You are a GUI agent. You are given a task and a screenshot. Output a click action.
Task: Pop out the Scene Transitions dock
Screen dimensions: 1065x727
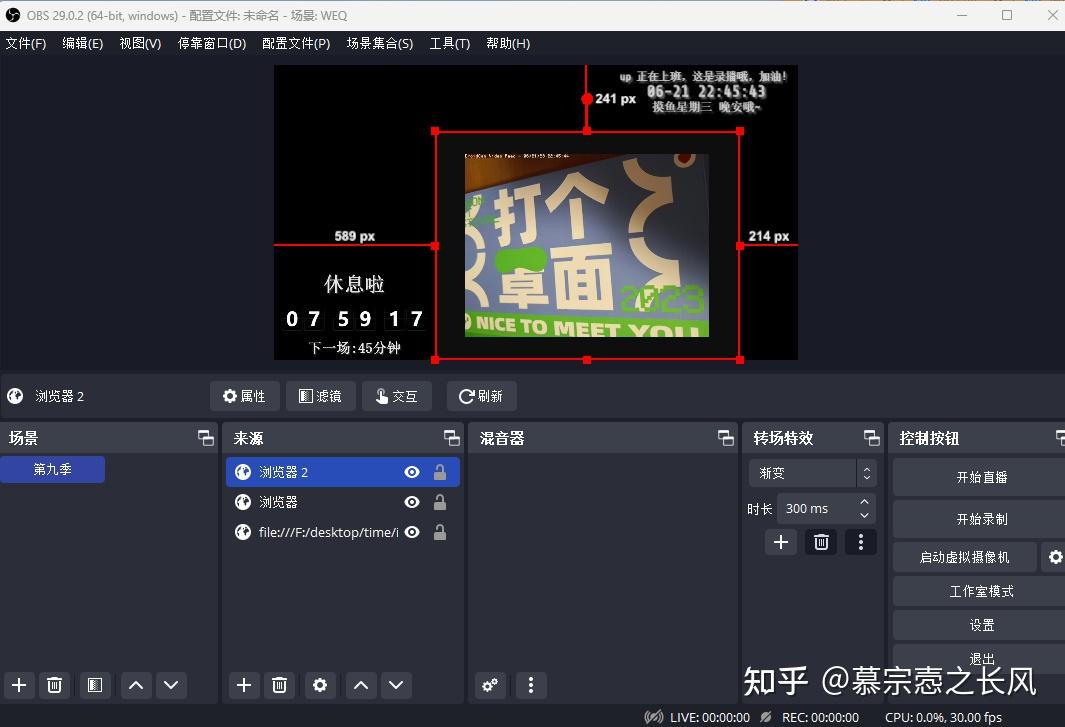871,438
